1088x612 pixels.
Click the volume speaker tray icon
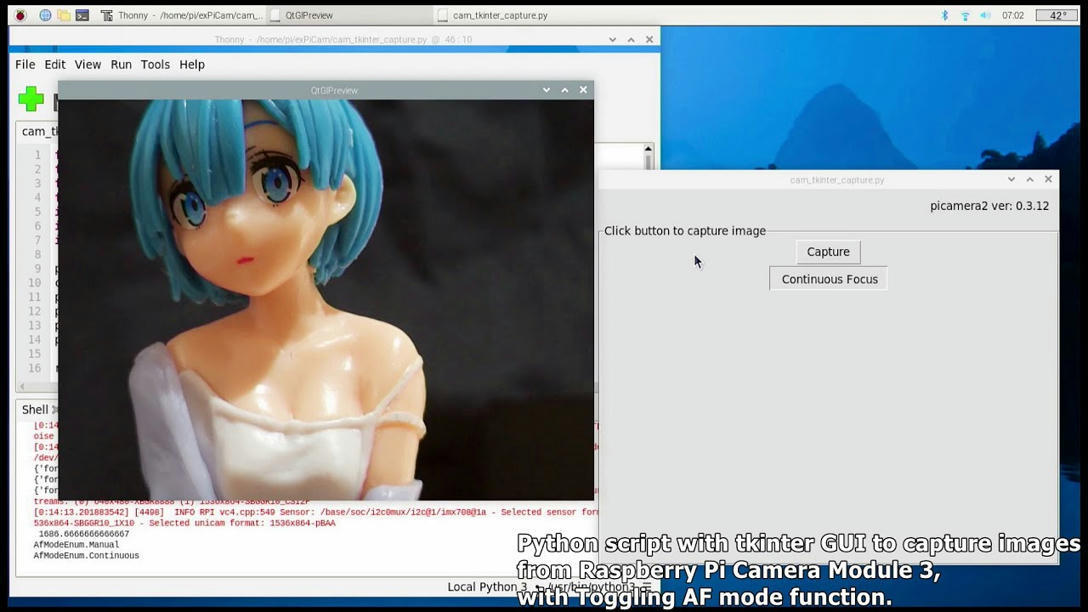coord(985,15)
